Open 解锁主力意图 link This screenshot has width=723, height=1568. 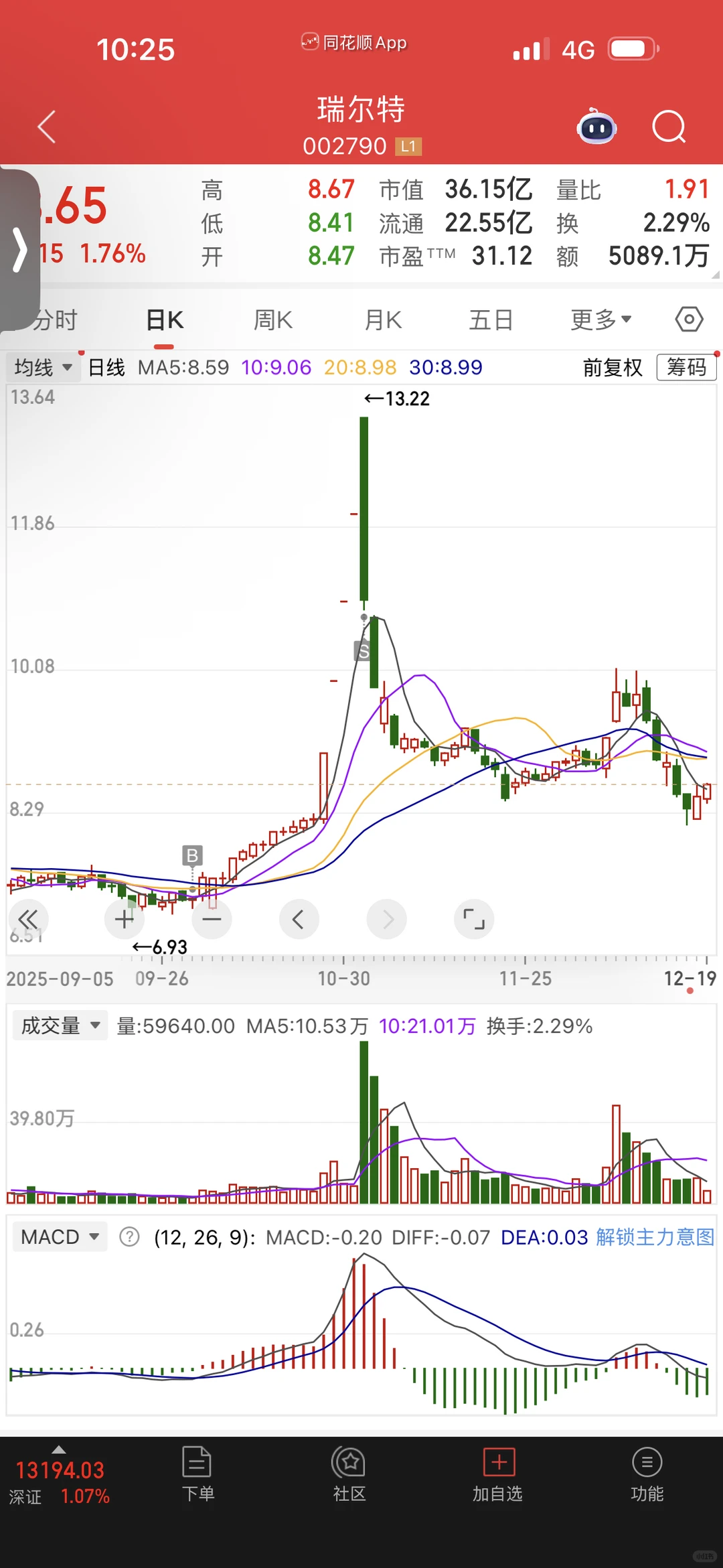pyautogui.click(x=655, y=1236)
